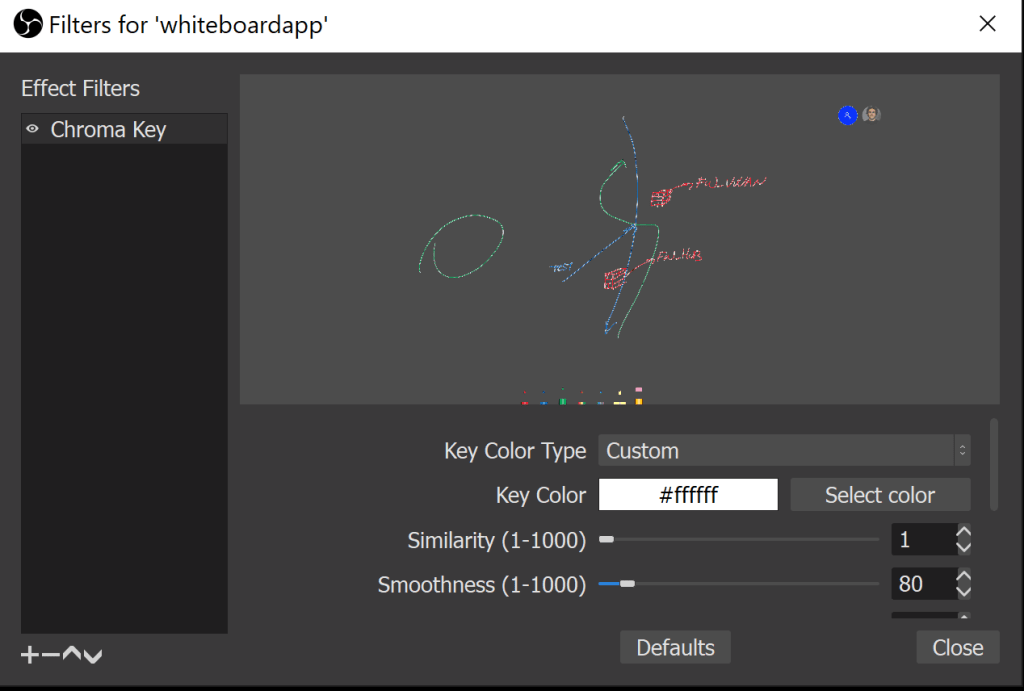Remove selected filter with minus icon
This screenshot has height=691, width=1024.
(50, 655)
